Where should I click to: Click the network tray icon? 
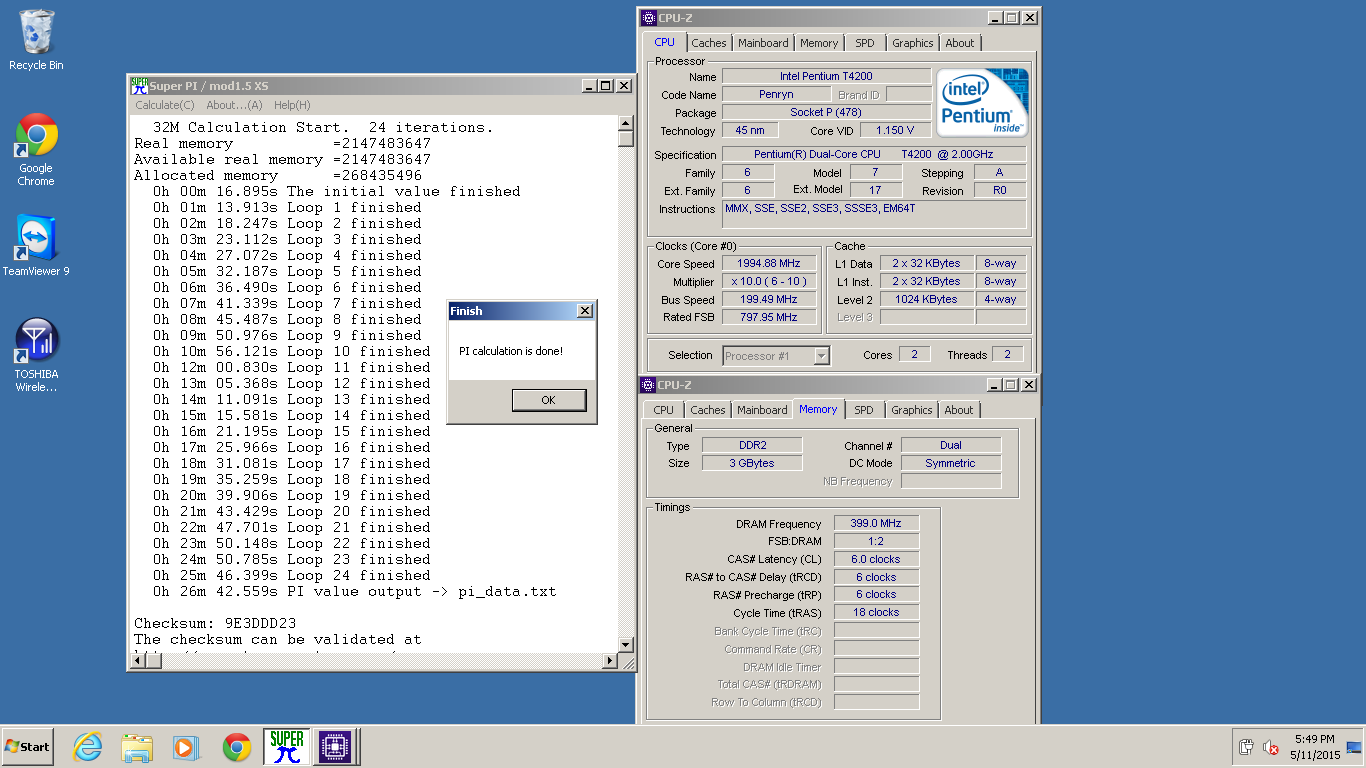(x=1354, y=747)
